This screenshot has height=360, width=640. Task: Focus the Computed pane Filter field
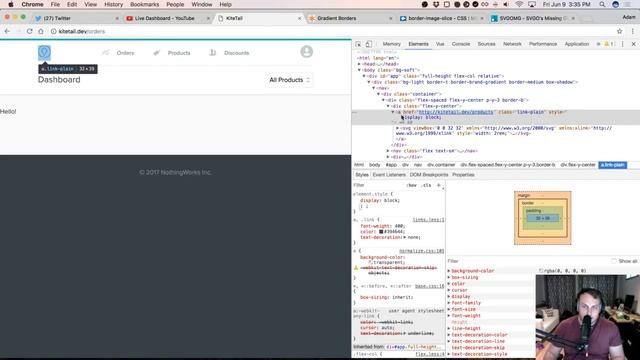(527, 261)
